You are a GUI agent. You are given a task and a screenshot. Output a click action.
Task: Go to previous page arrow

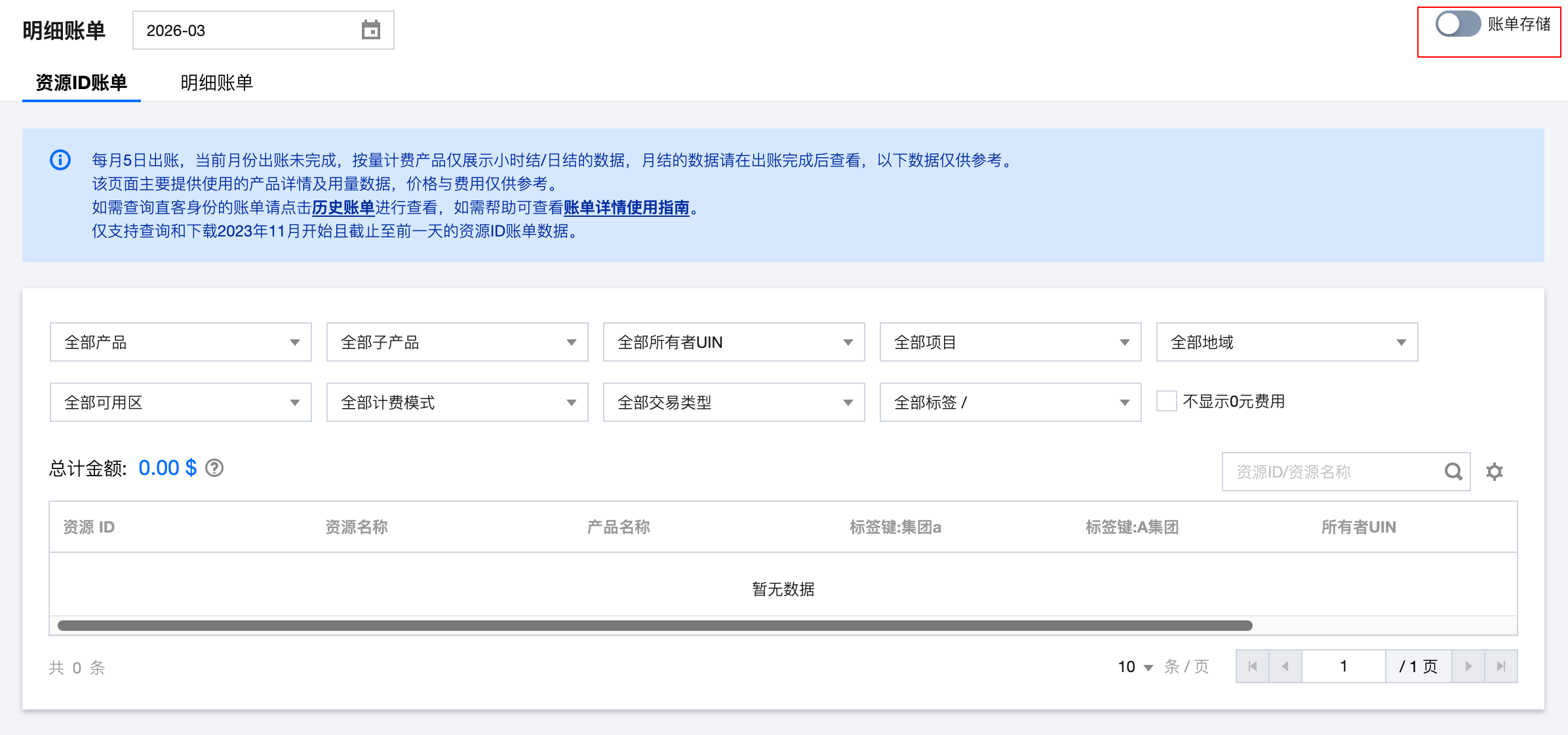pos(1285,666)
